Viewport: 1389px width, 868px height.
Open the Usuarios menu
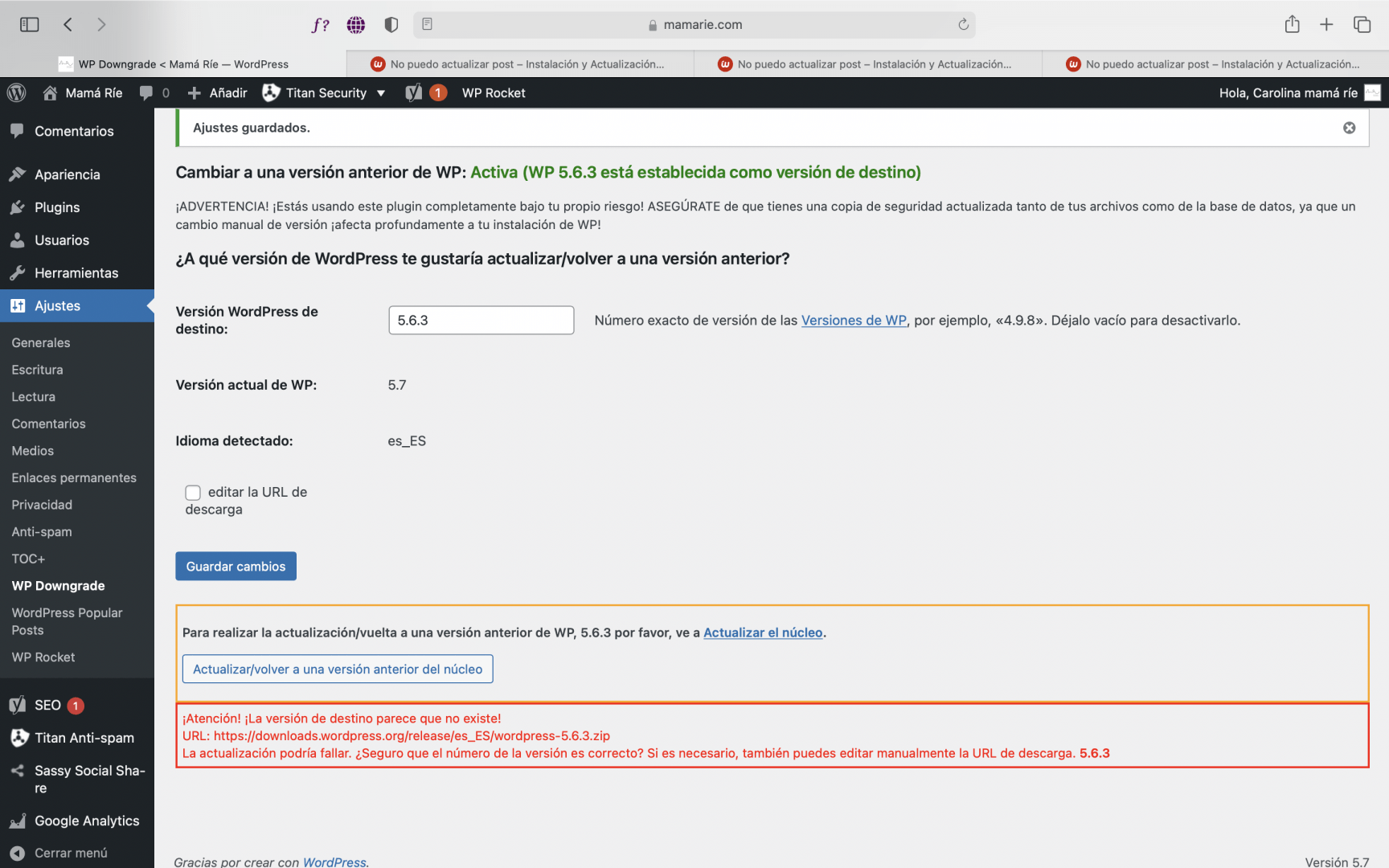click(x=77, y=240)
